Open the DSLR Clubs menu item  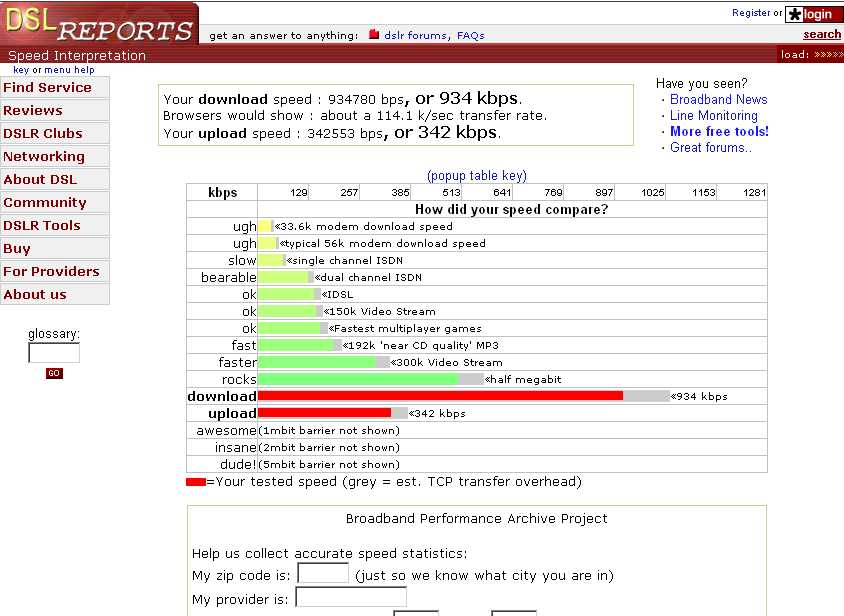click(x=55, y=134)
